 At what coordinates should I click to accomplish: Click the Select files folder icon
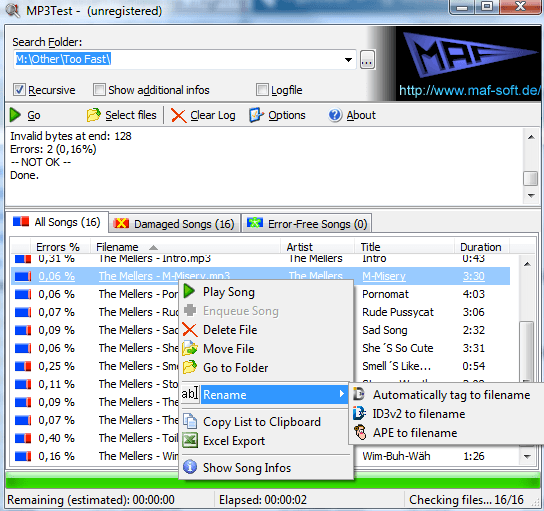pos(94,115)
